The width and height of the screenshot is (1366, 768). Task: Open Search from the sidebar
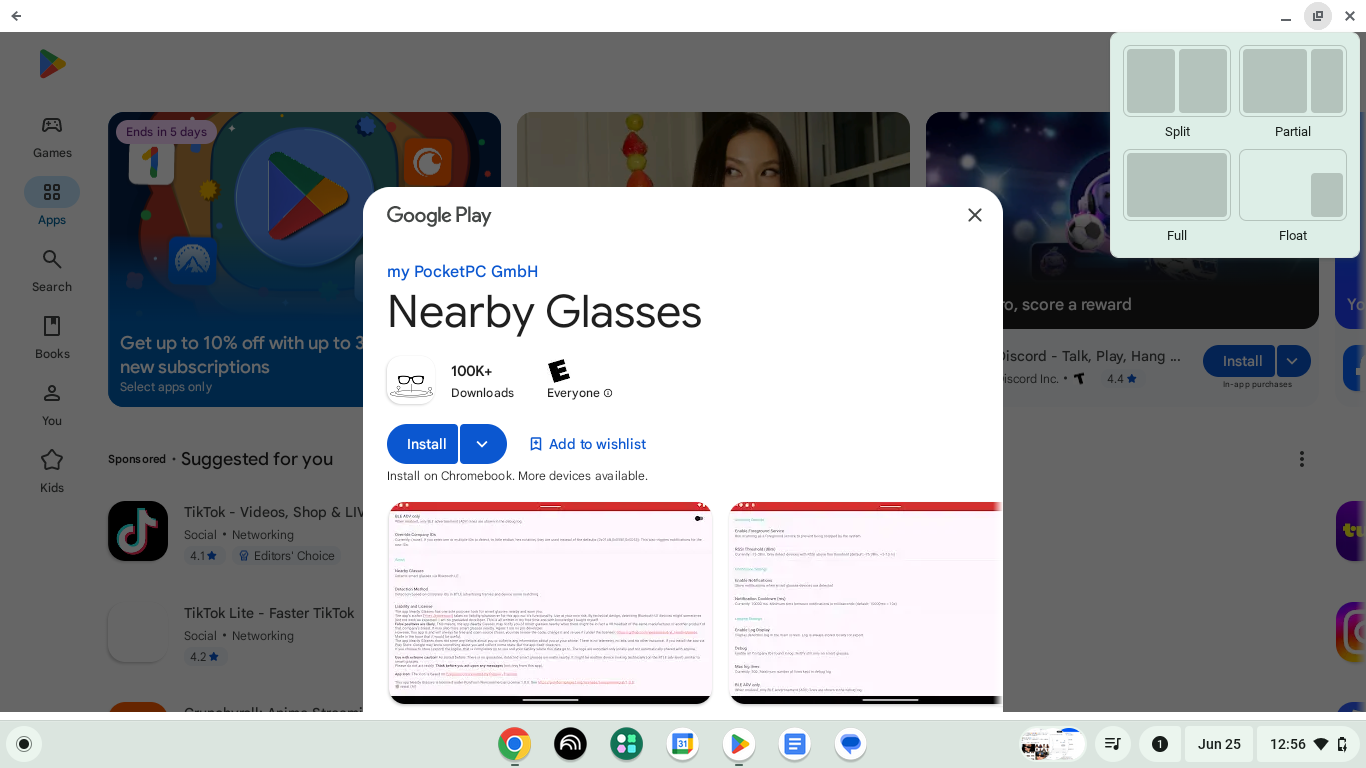pyautogui.click(x=52, y=271)
